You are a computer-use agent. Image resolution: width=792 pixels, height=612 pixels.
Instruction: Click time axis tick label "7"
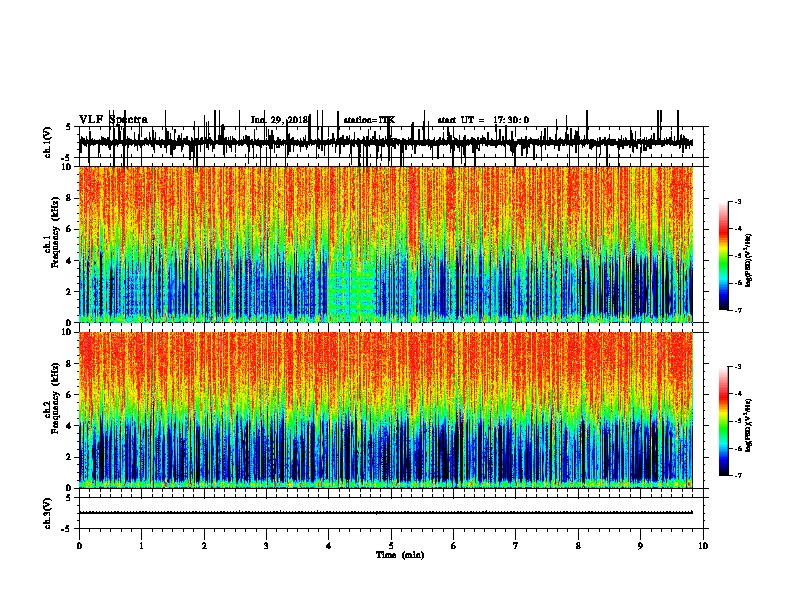point(516,546)
